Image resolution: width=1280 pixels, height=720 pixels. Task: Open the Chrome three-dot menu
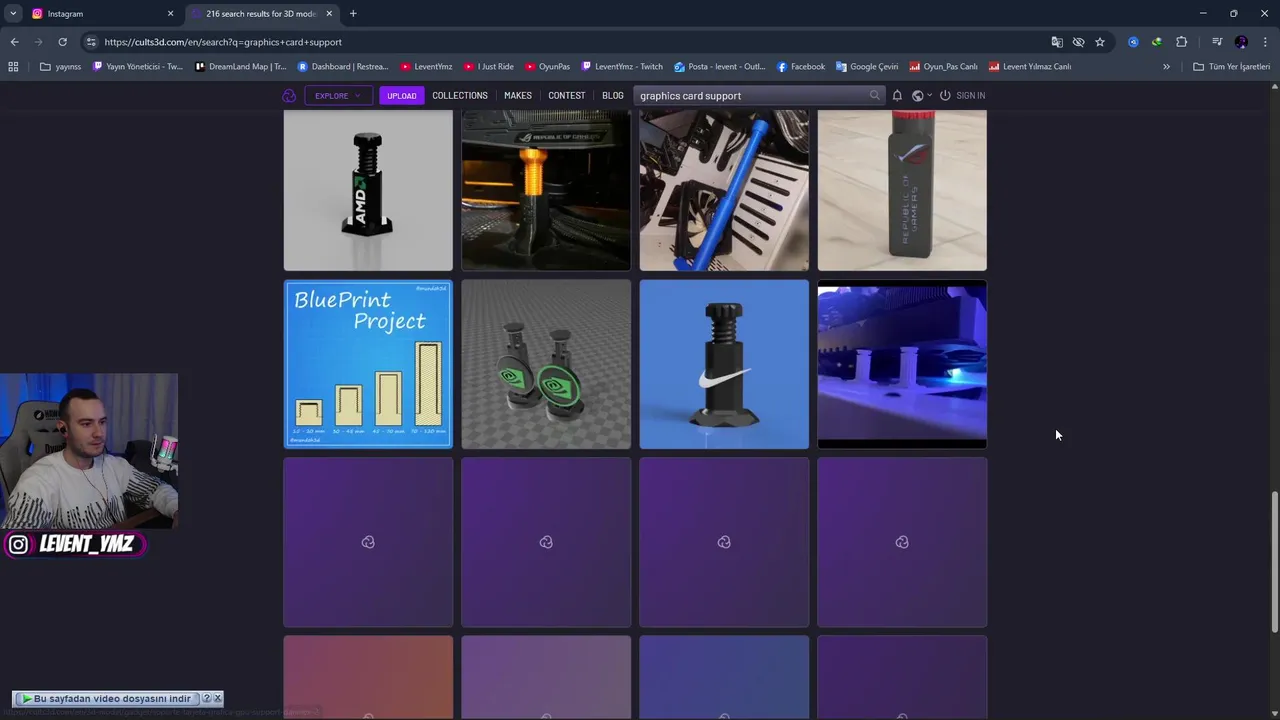tap(1265, 42)
